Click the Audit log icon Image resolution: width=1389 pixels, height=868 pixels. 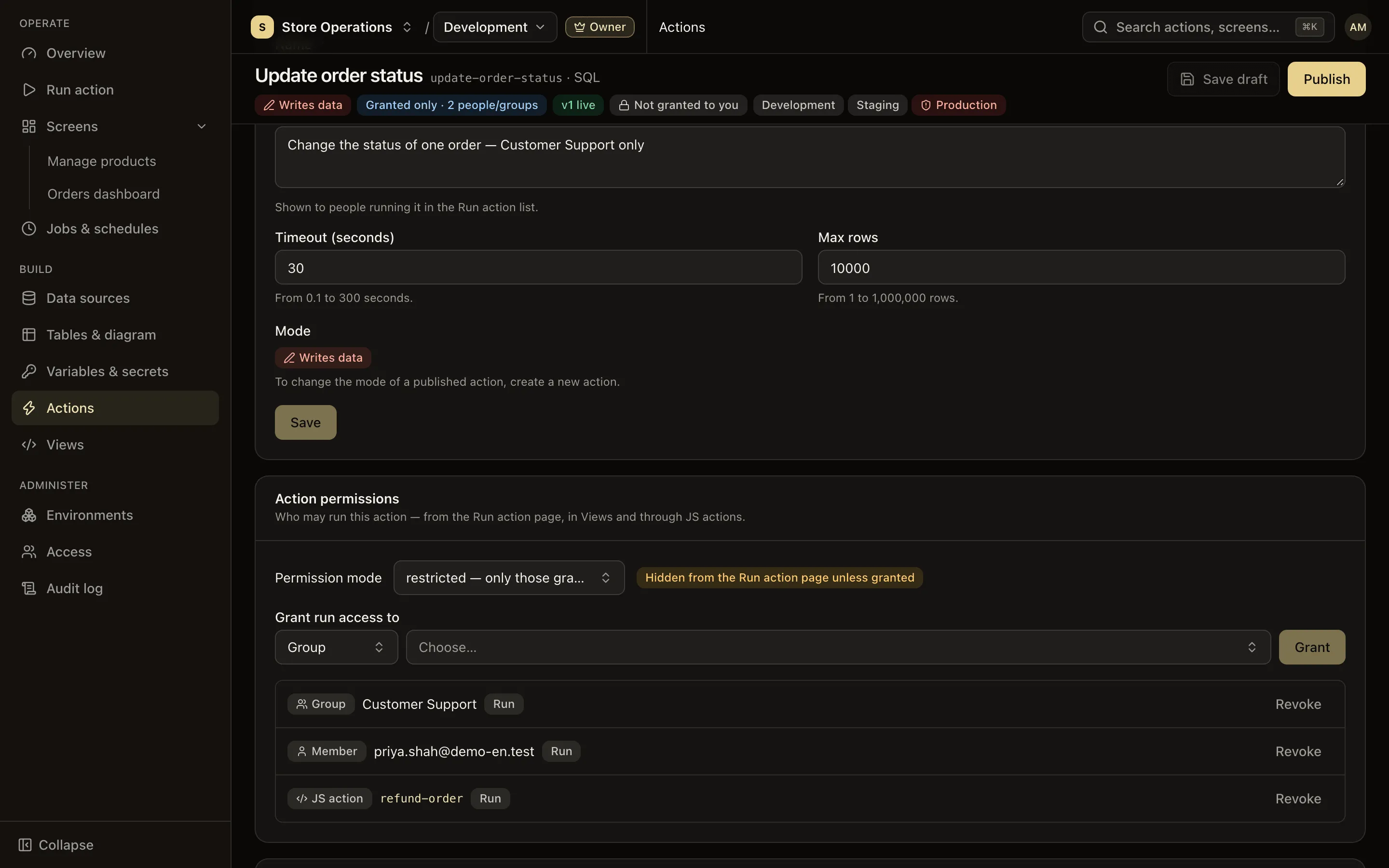click(x=29, y=589)
